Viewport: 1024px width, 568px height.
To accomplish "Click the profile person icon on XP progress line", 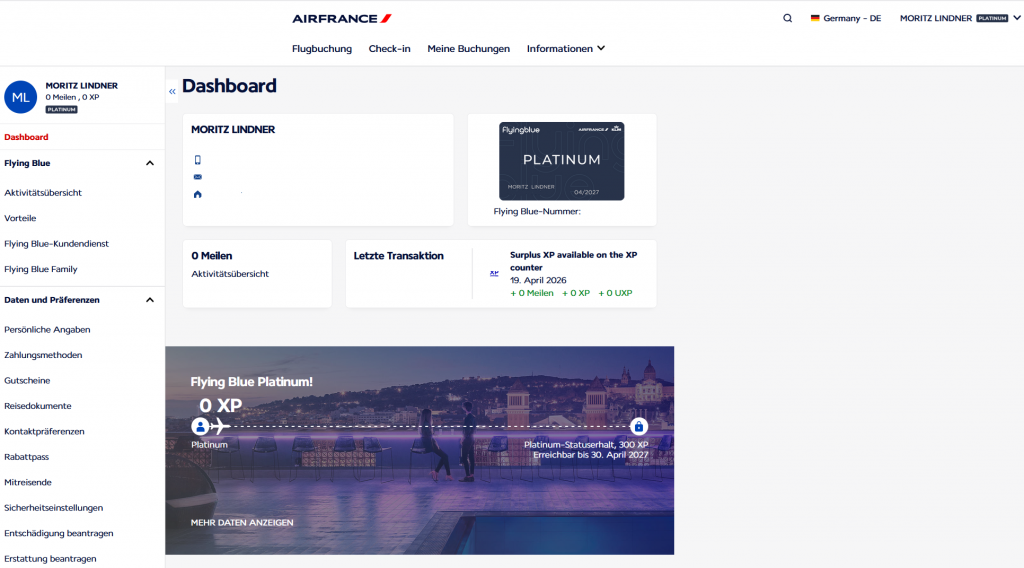I will 200,426.
